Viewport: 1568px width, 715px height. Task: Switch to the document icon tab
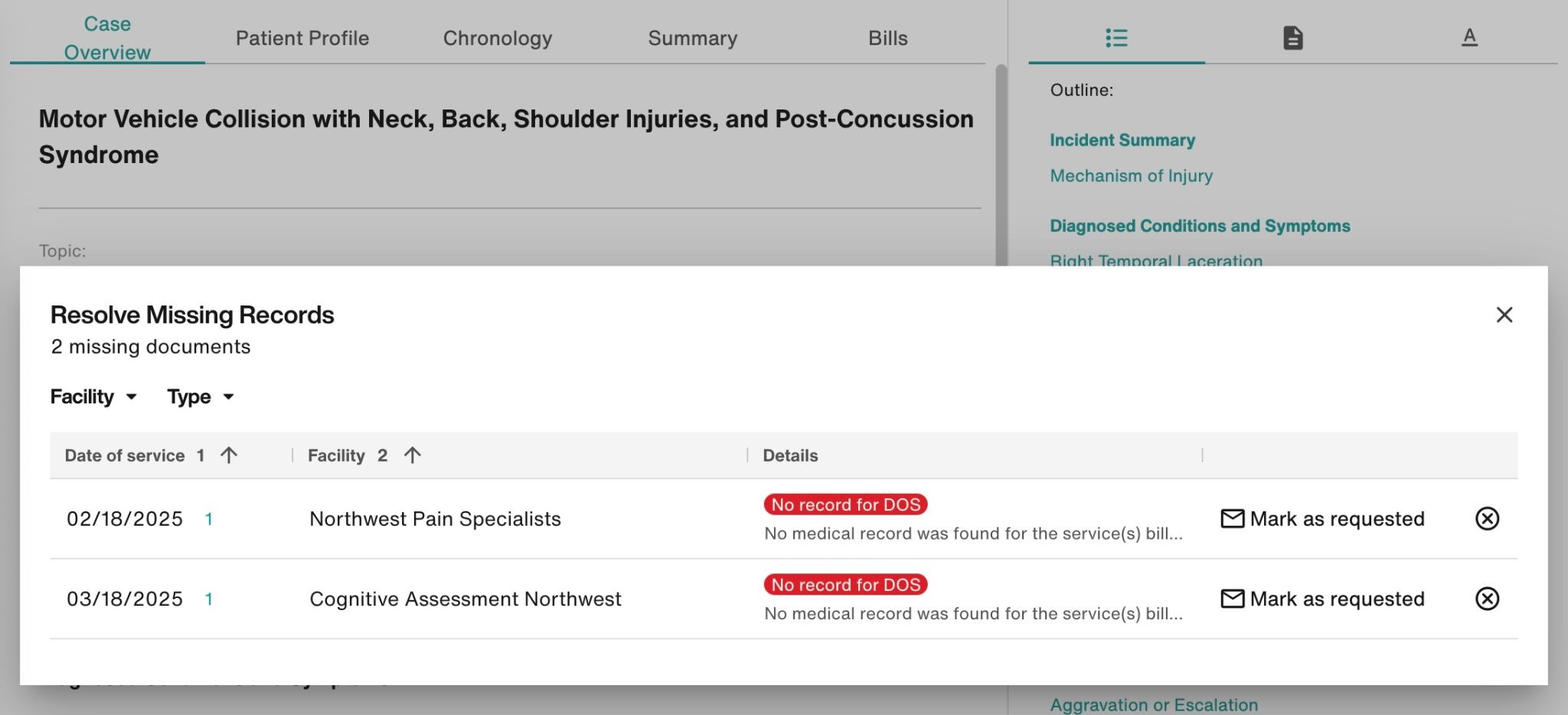(1292, 38)
